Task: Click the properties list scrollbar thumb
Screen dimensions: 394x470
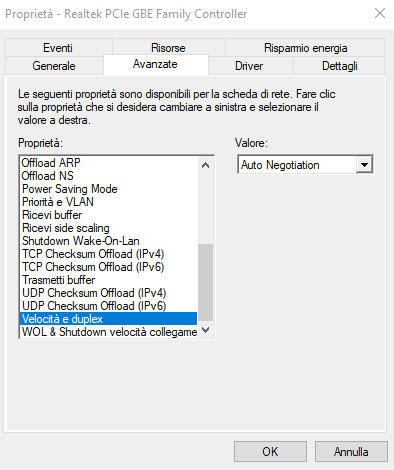Action: [206, 282]
